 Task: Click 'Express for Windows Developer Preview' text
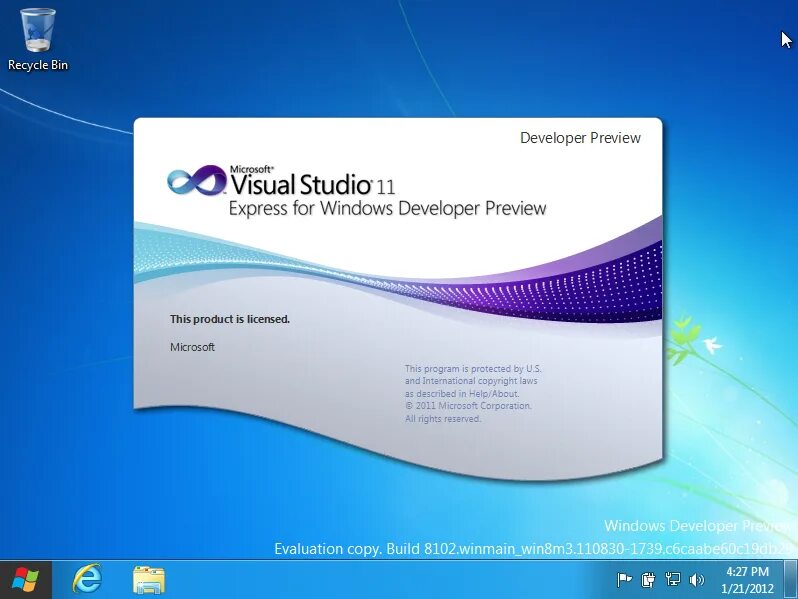point(387,208)
